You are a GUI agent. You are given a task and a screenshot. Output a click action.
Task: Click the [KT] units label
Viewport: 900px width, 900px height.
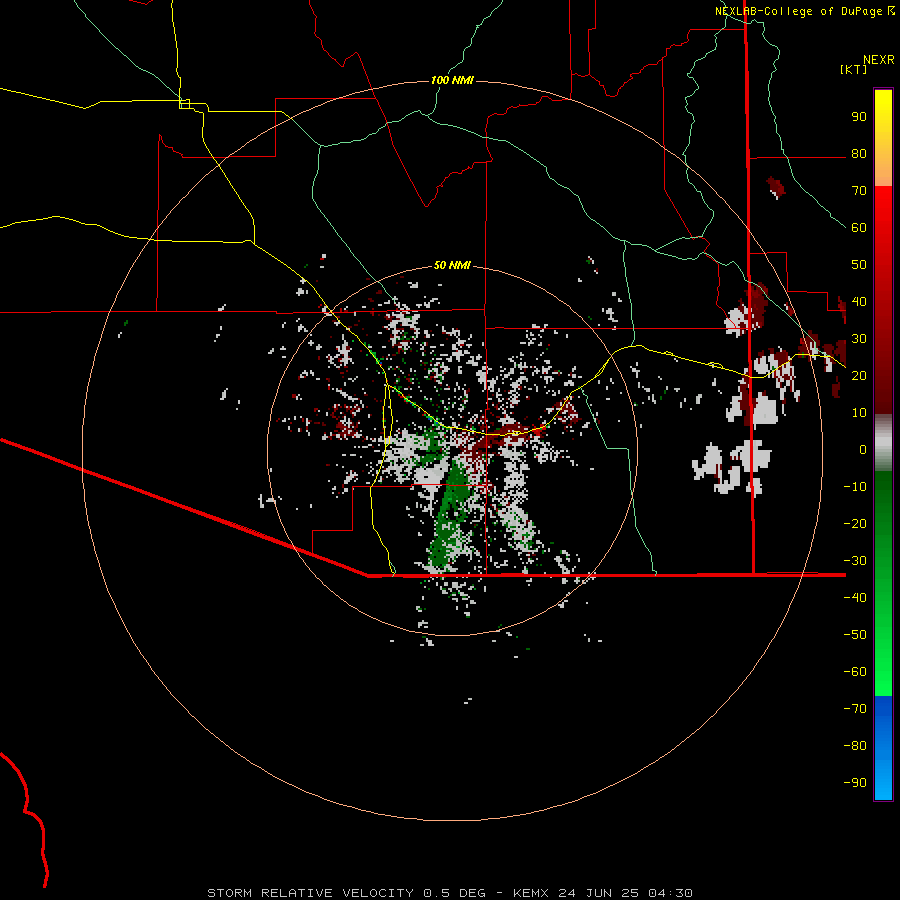(x=853, y=69)
